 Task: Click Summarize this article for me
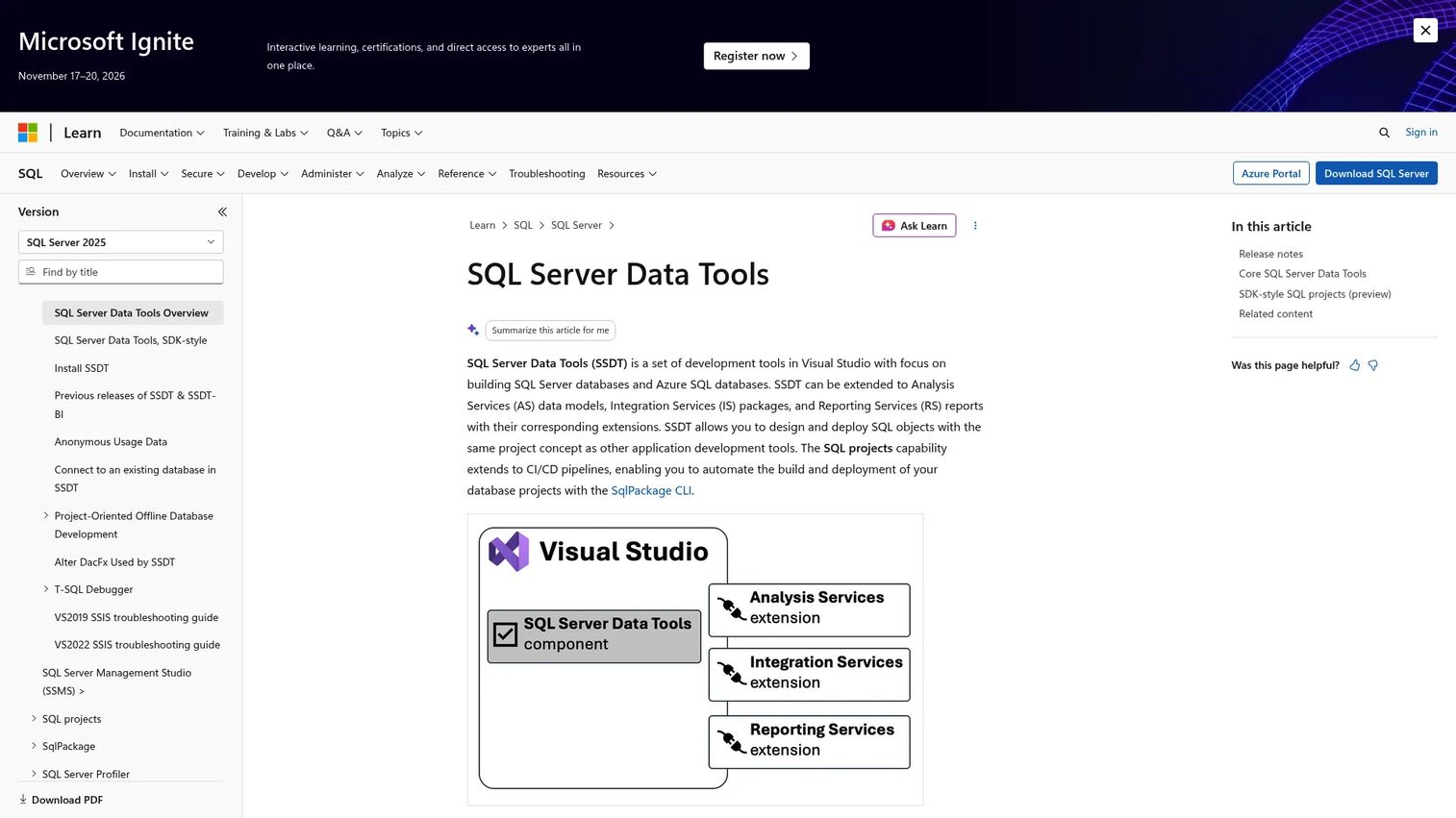coord(550,331)
